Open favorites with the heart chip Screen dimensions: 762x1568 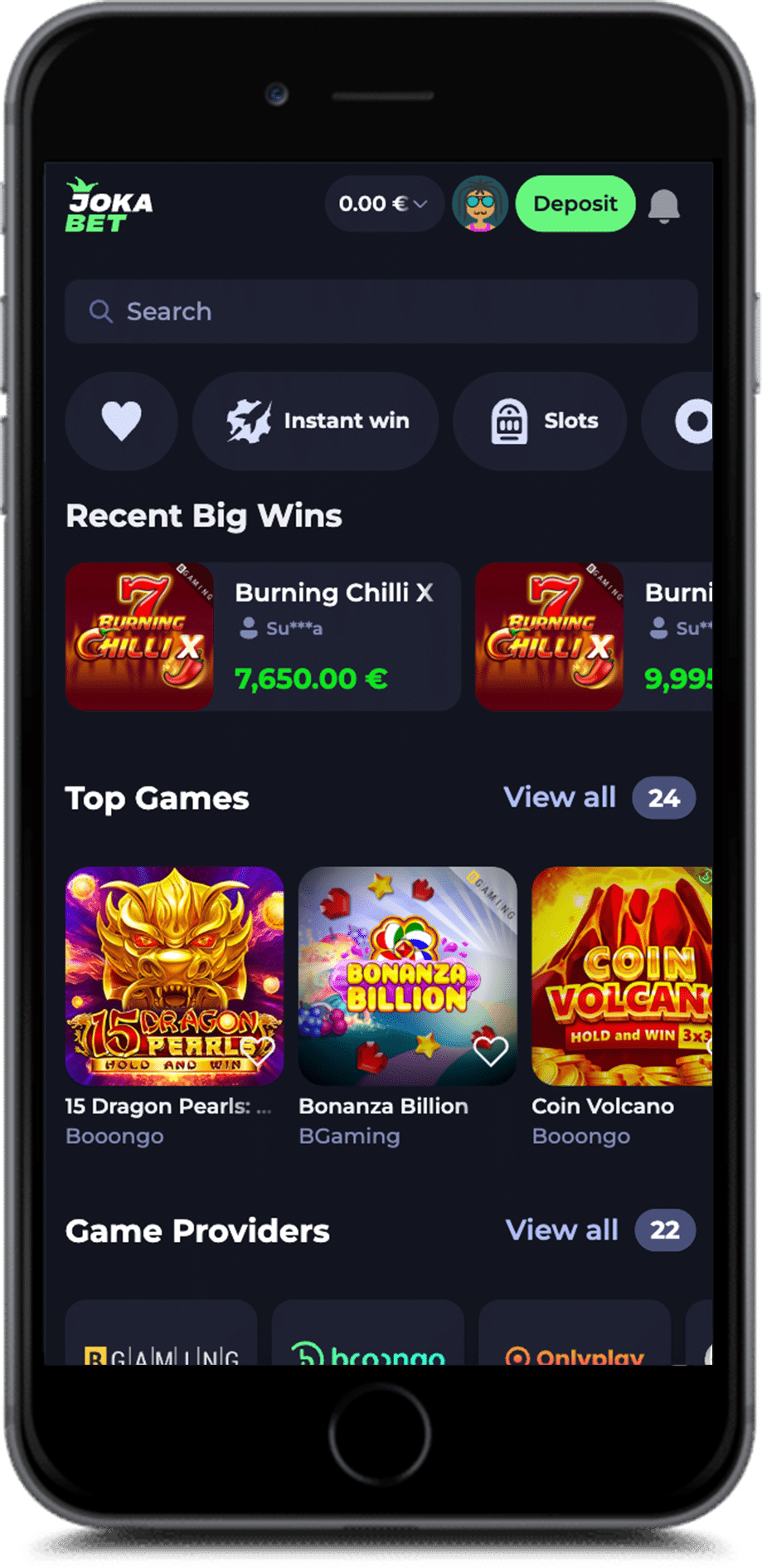[x=121, y=421]
